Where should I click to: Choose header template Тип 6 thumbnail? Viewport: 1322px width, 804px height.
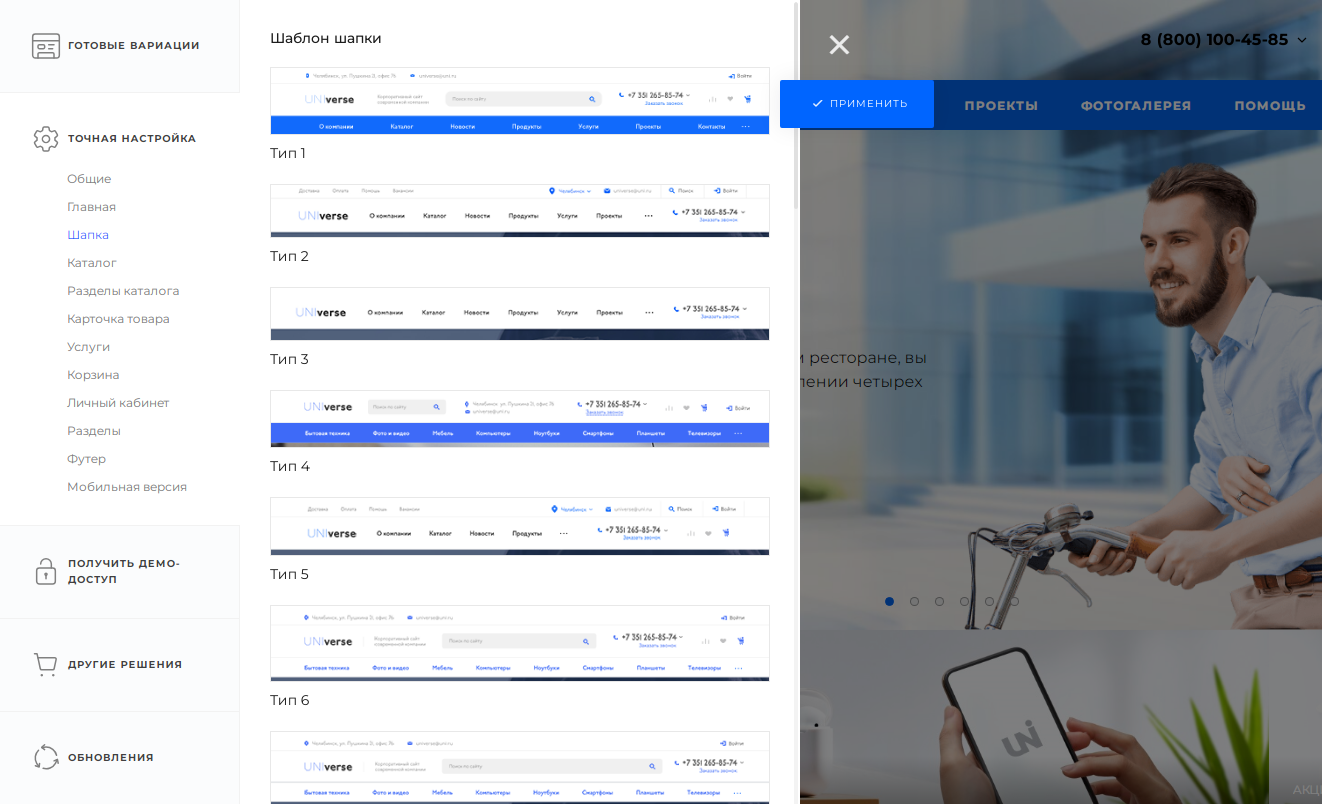click(520, 643)
